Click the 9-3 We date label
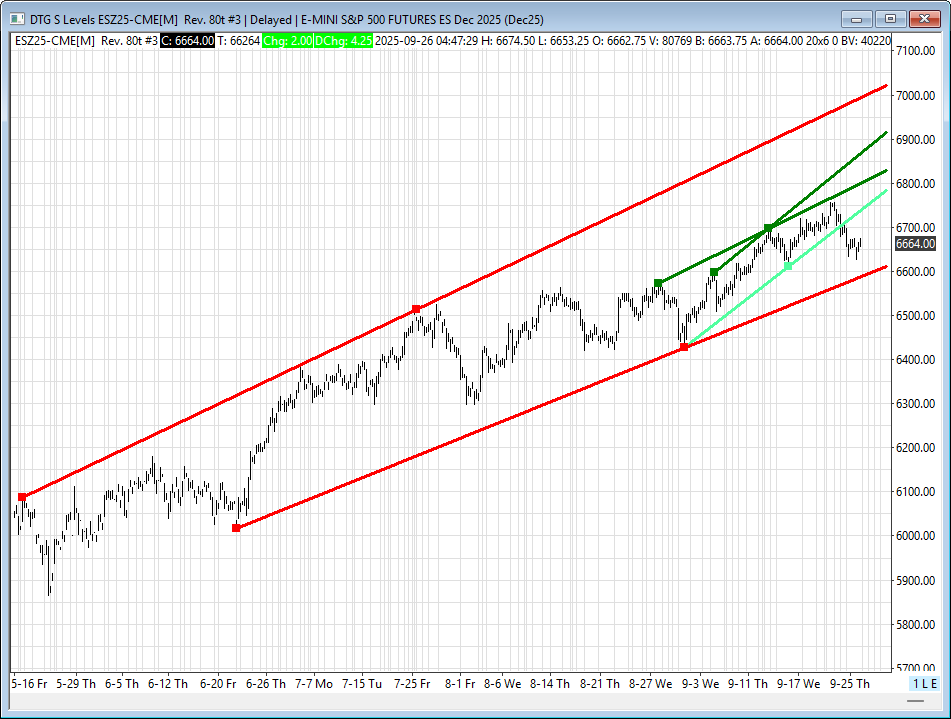951x719 pixels. point(700,684)
